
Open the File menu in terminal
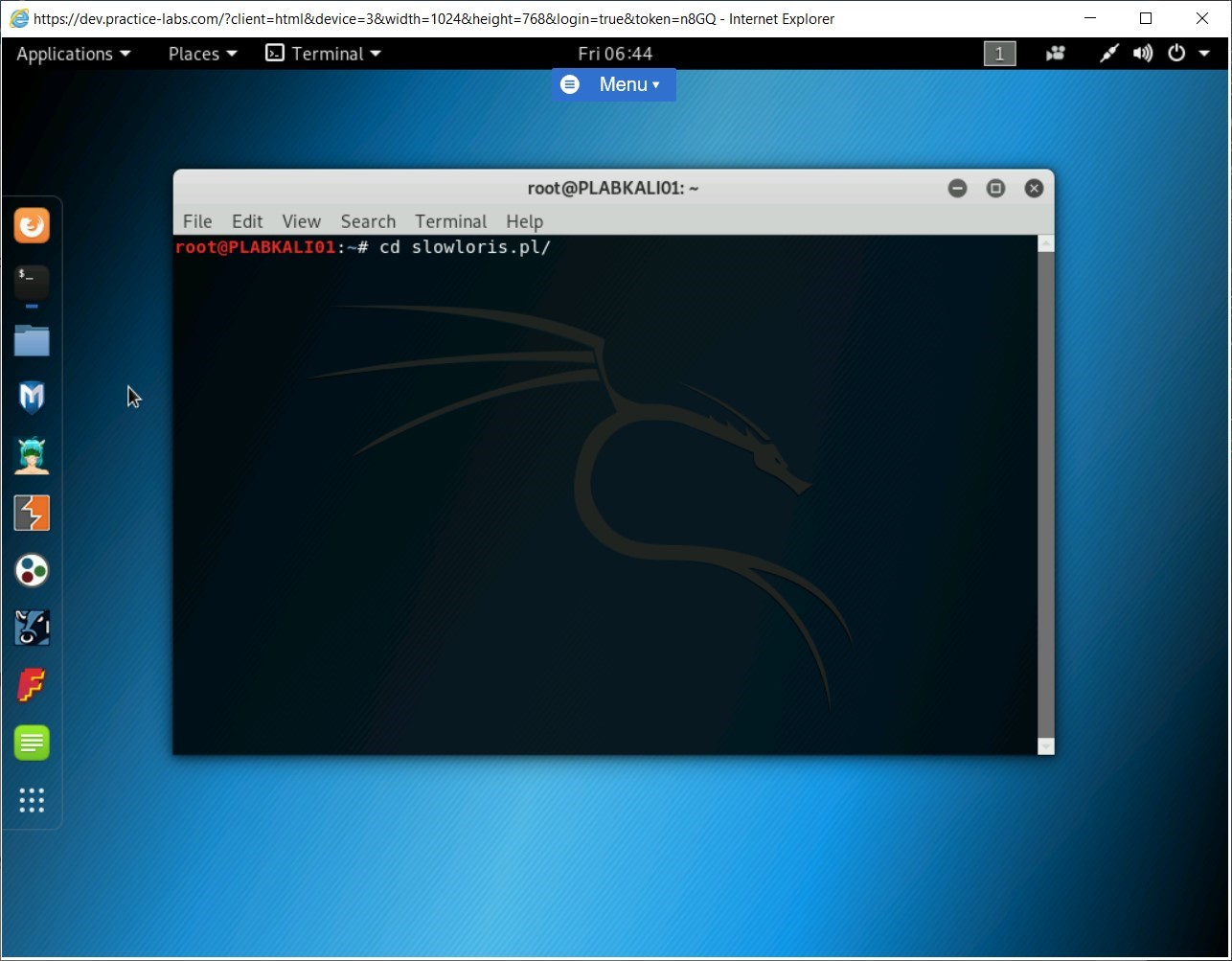click(x=197, y=221)
